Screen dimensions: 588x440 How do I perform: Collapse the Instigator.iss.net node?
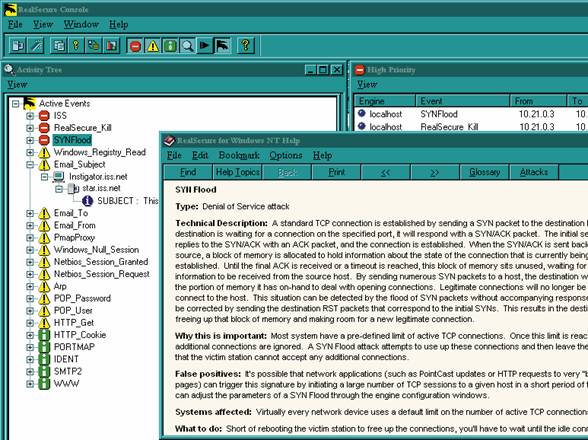tap(45, 177)
